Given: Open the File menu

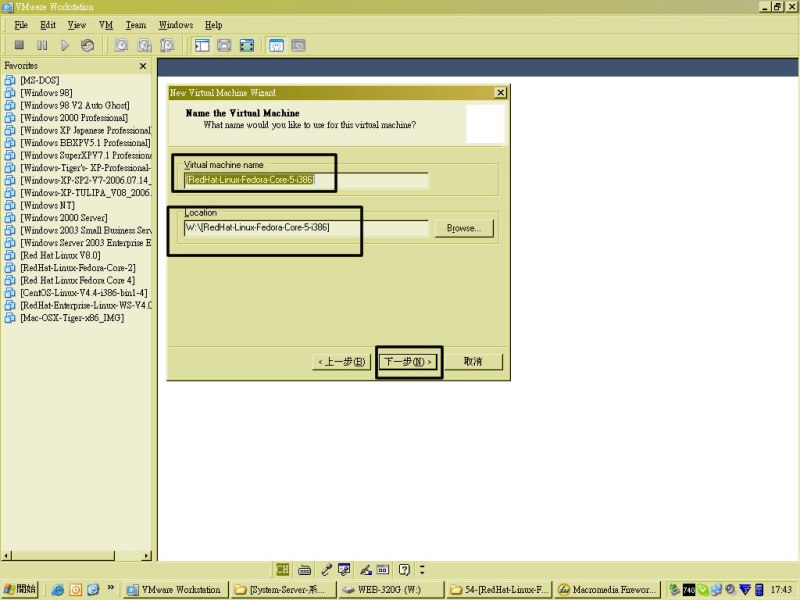Looking at the screenshot, I should pos(21,25).
